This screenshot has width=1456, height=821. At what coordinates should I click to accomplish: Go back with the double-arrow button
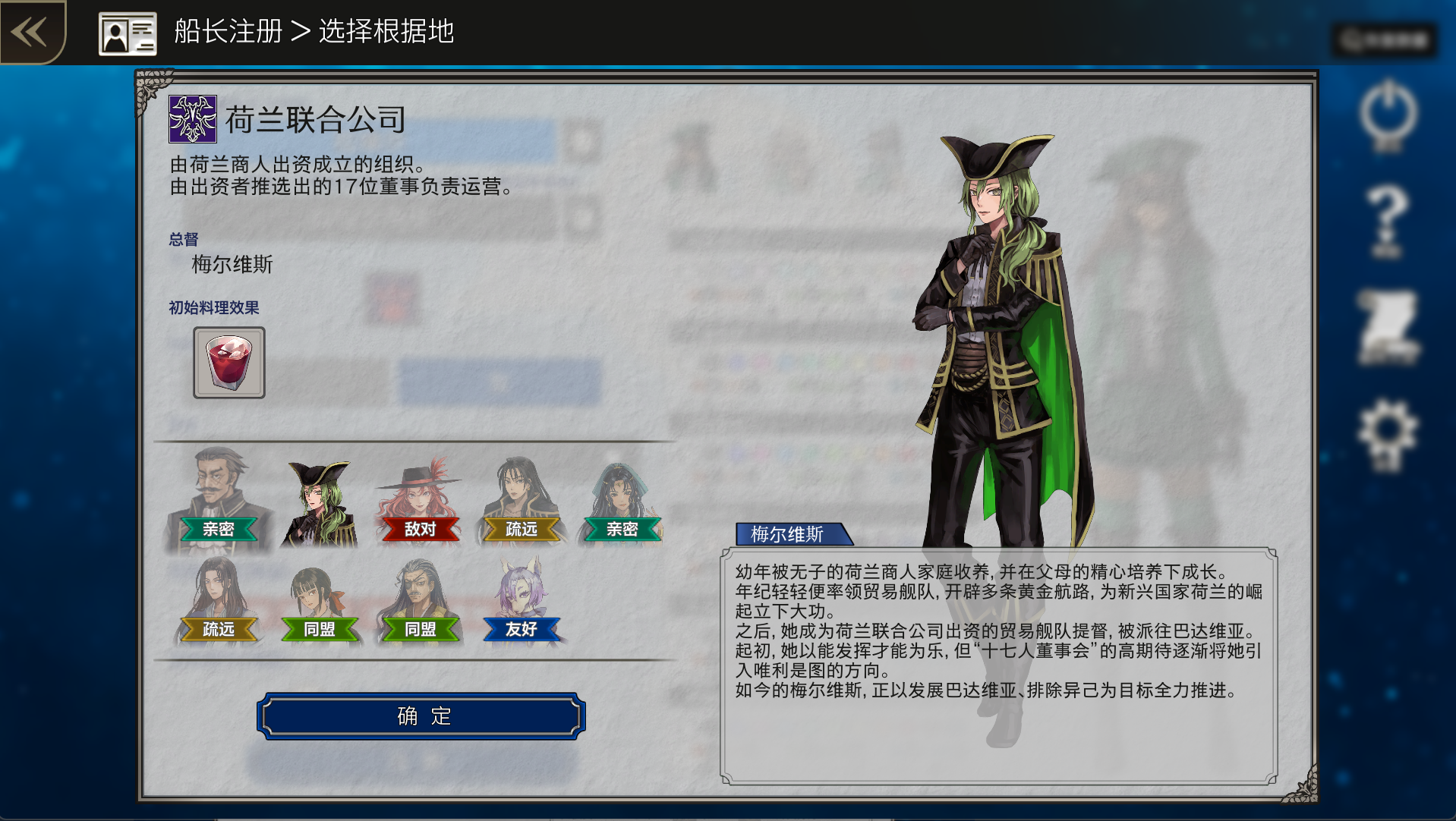point(30,32)
